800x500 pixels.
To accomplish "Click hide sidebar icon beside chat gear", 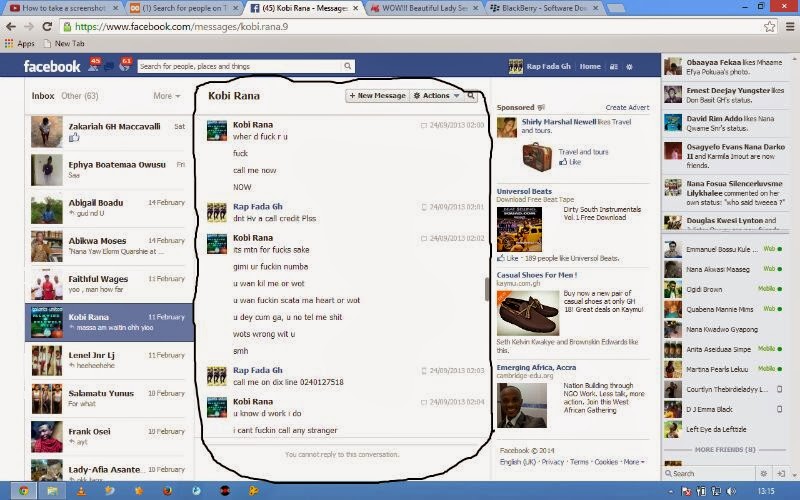I will 781,473.
